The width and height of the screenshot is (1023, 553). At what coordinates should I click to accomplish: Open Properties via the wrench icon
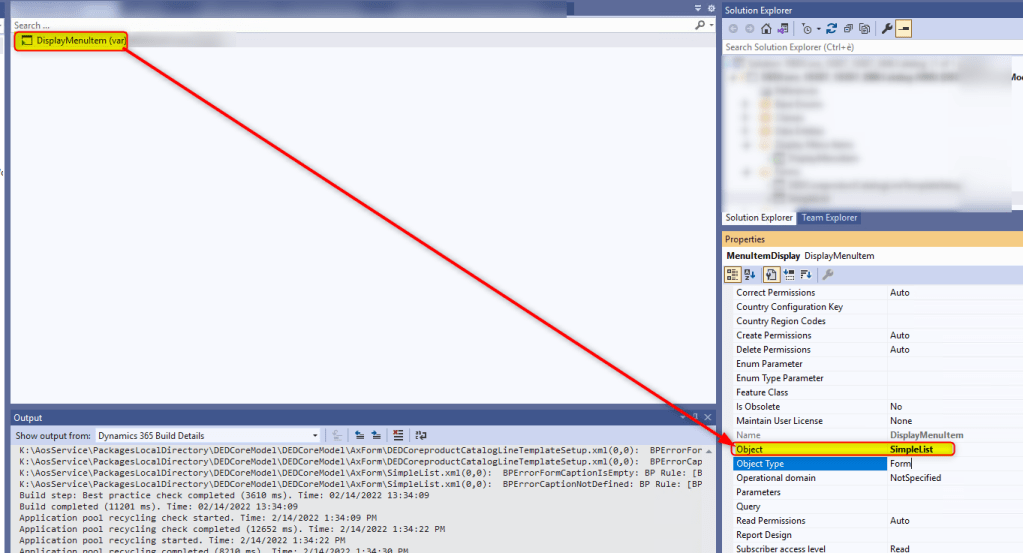click(886, 29)
